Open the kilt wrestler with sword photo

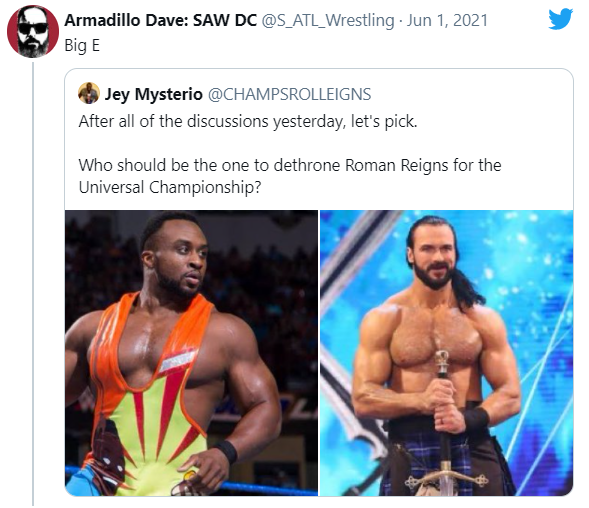446,353
